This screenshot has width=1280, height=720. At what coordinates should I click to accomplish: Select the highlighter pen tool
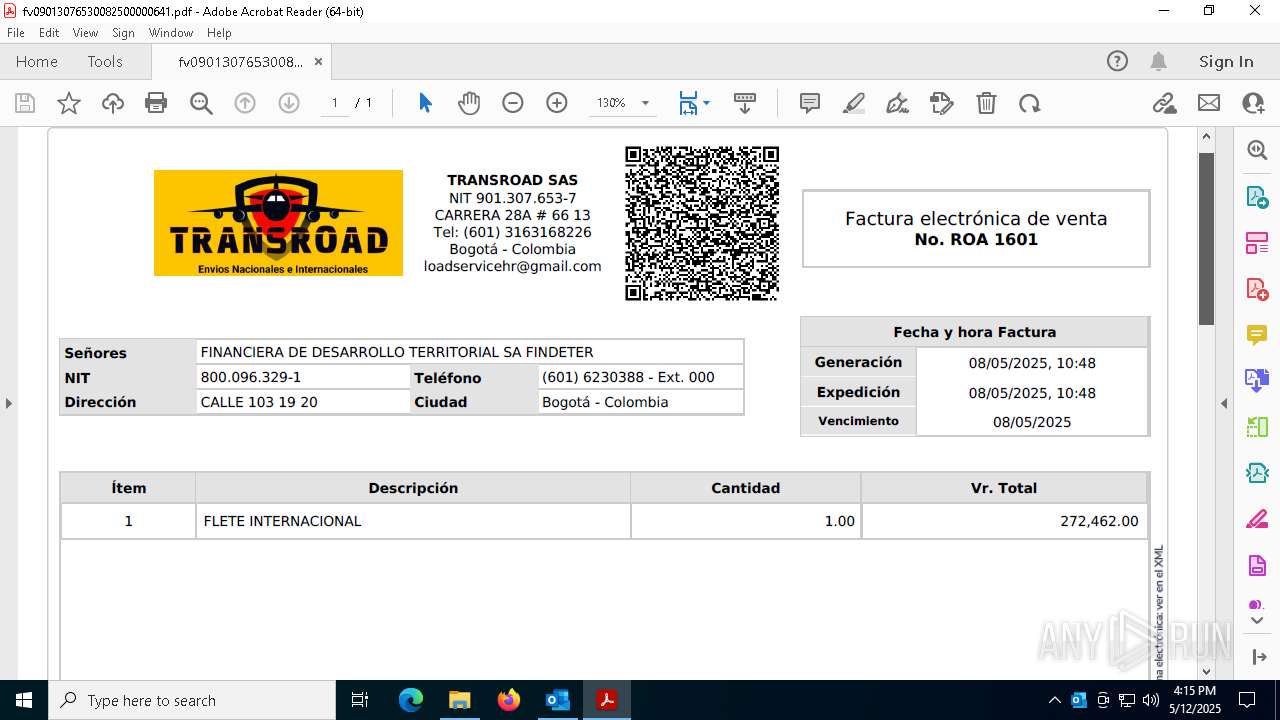(x=854, y=103)
